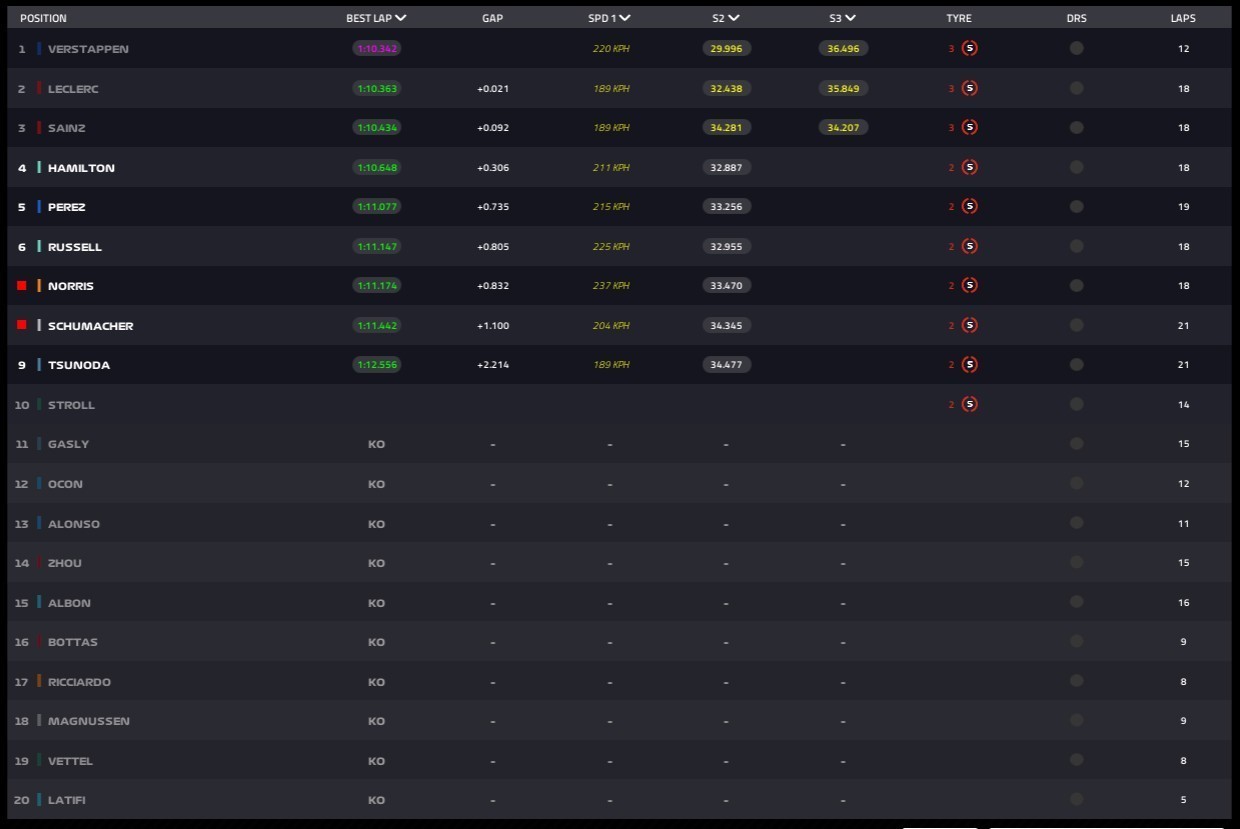Click the DRS indicator dot for Leclerc
This screenshot has width=1240, height=829.
[x=1076, y=88]
